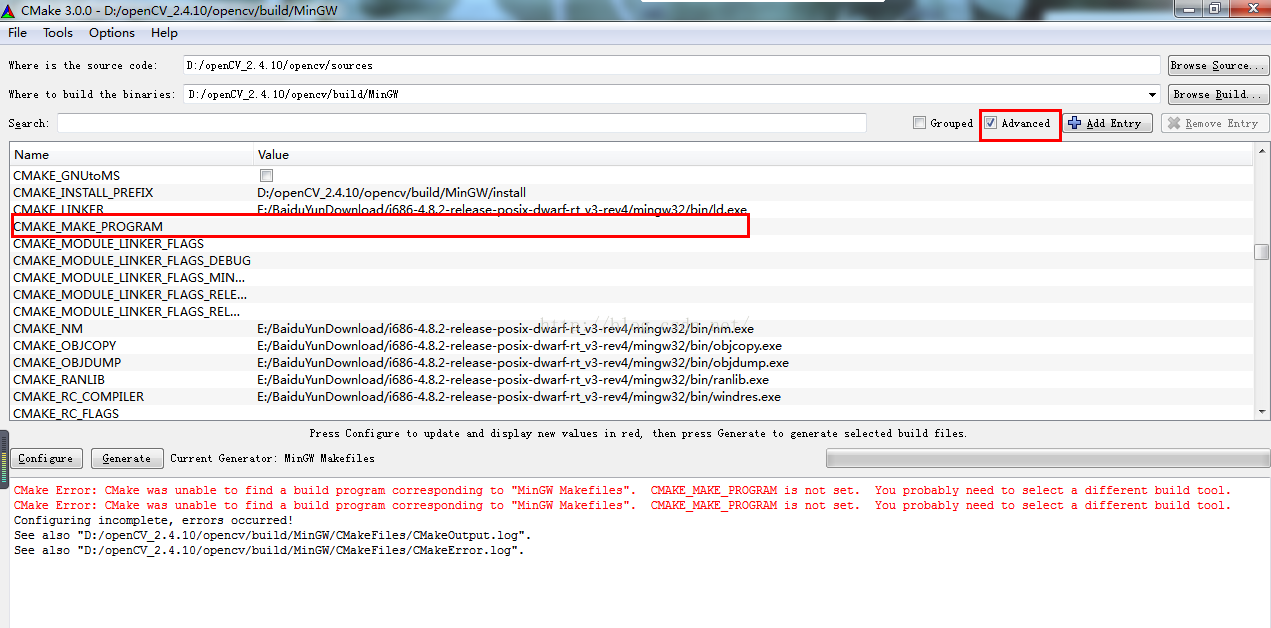1271x628 pixels.
Task: Click the ranlib.exe path value
Action: (513, 380)
